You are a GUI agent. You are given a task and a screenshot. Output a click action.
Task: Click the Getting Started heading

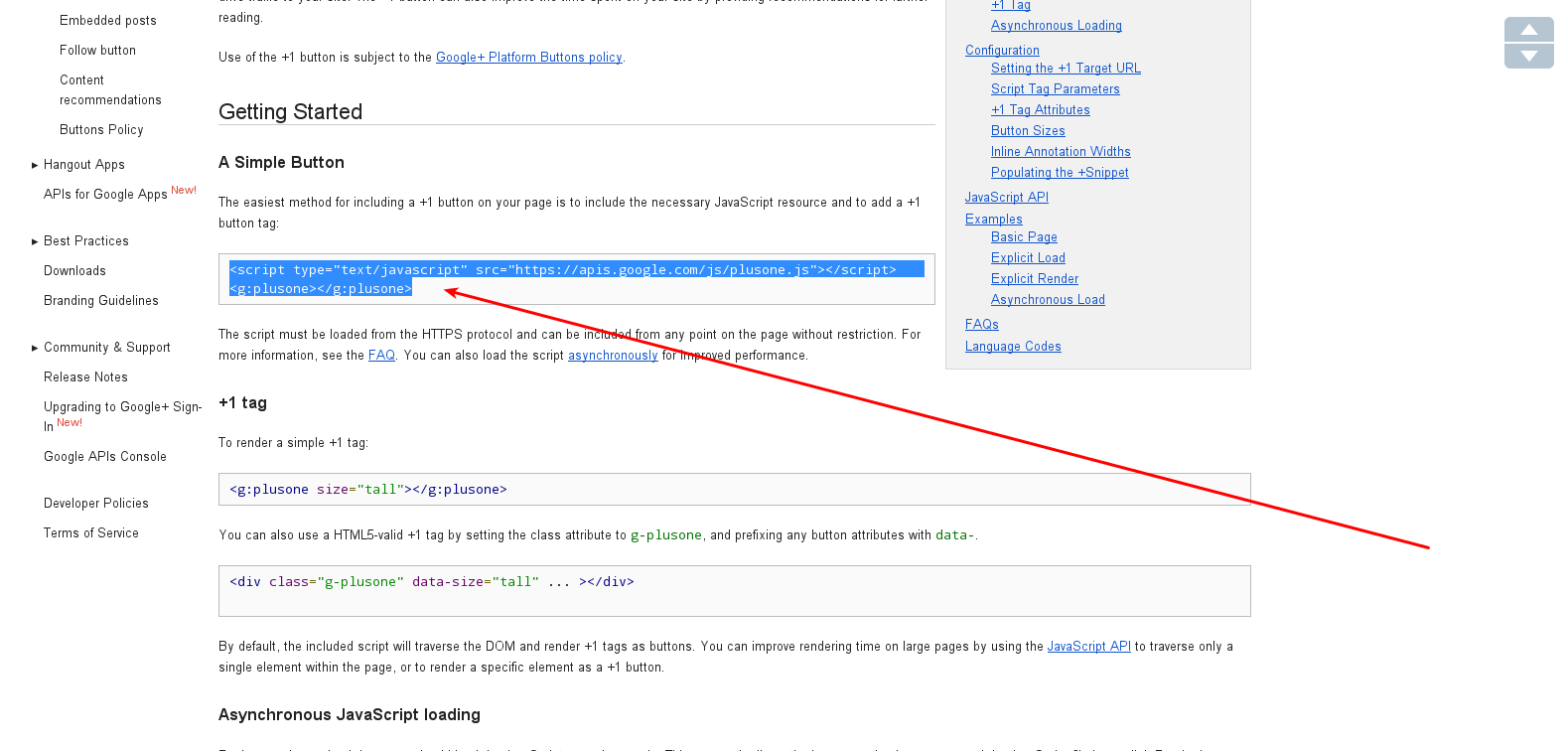tap(290, 112)
